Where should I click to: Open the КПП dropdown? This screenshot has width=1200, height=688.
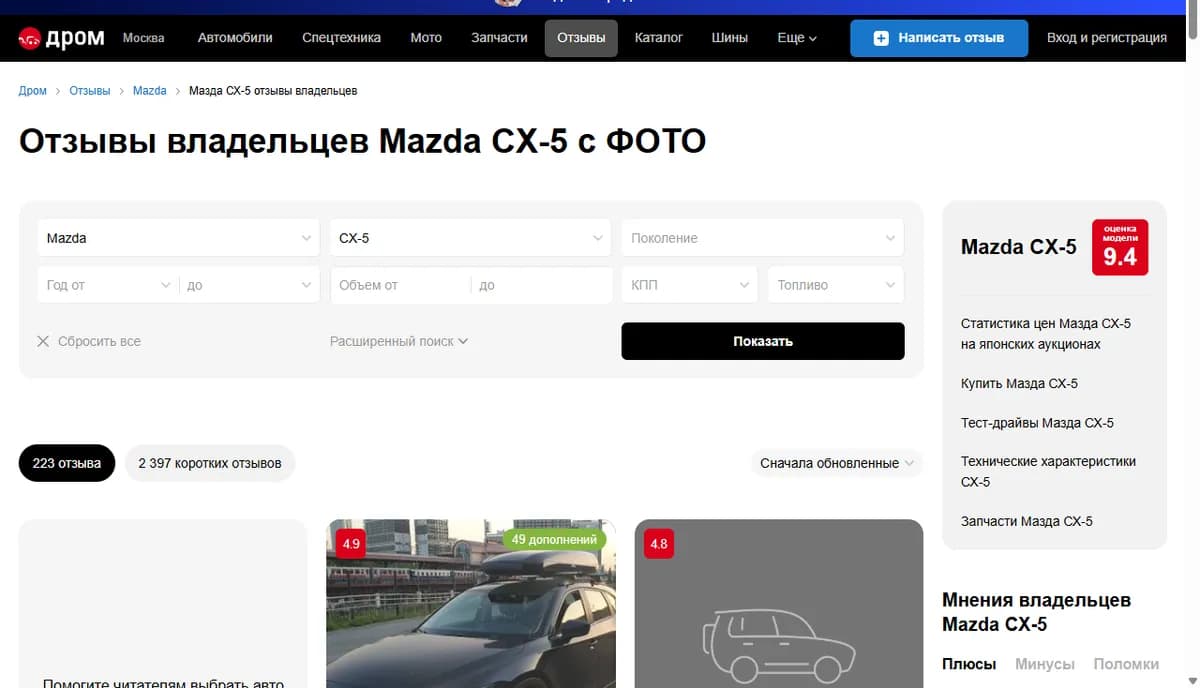(690, 285)
